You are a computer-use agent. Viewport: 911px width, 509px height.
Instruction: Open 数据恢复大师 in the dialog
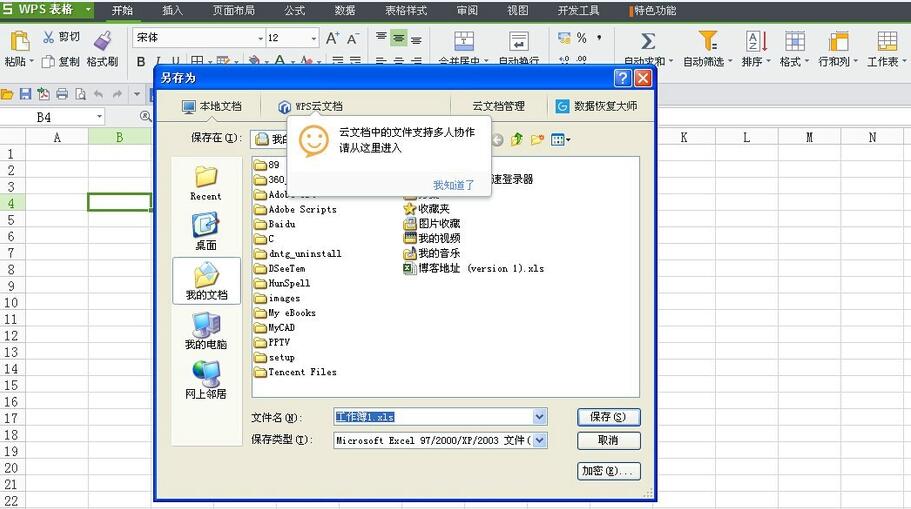click(597, 106)
